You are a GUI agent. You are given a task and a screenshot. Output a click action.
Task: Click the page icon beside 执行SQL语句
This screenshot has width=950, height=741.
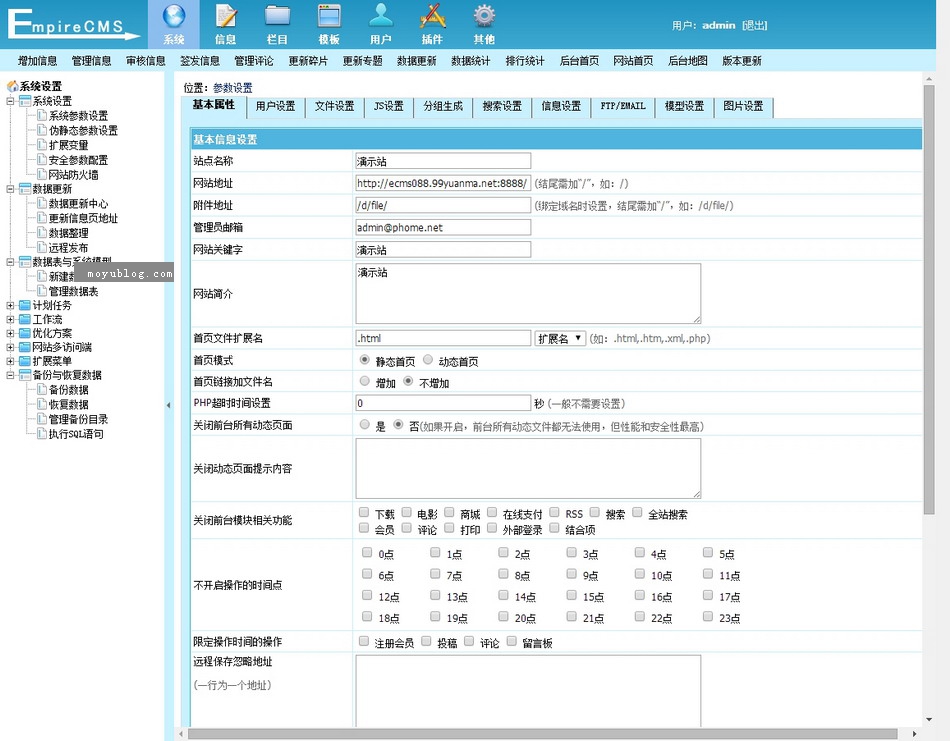[42, 434]
